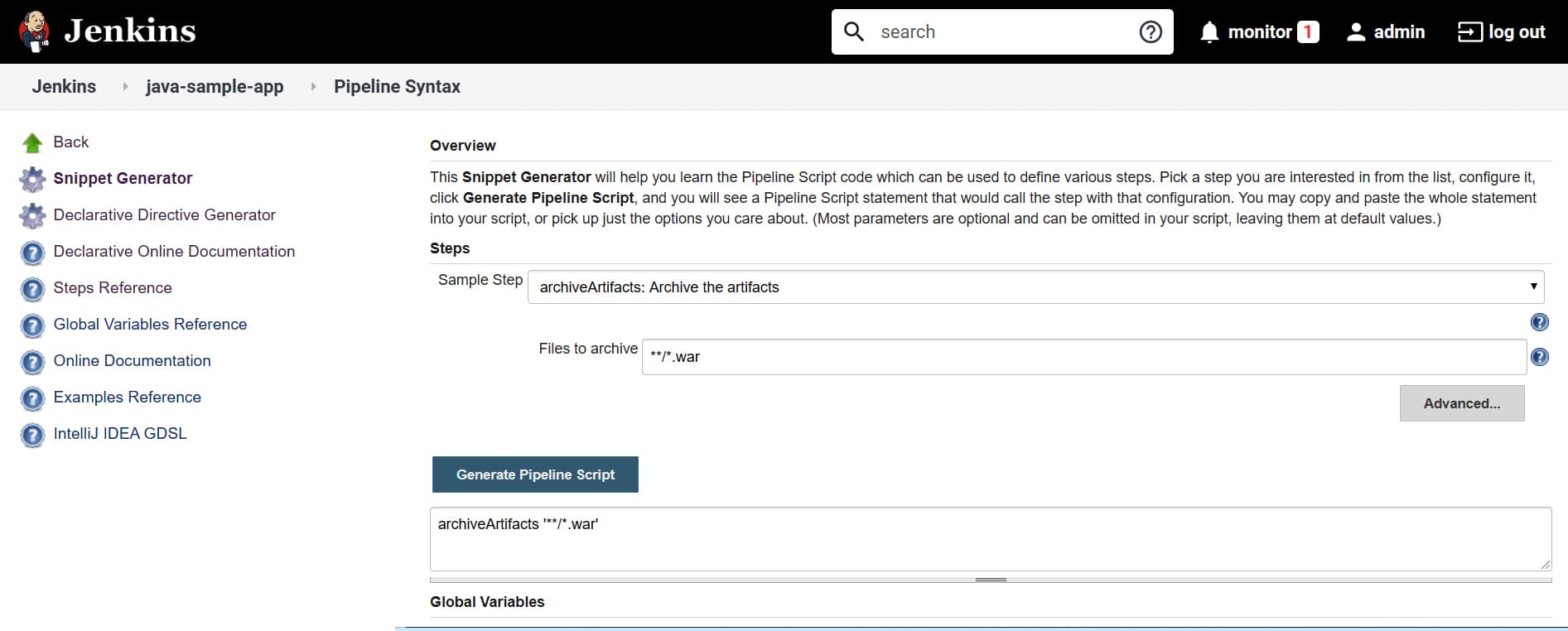
Task: Click the green Back arrow icon
Action: point(32,143)
